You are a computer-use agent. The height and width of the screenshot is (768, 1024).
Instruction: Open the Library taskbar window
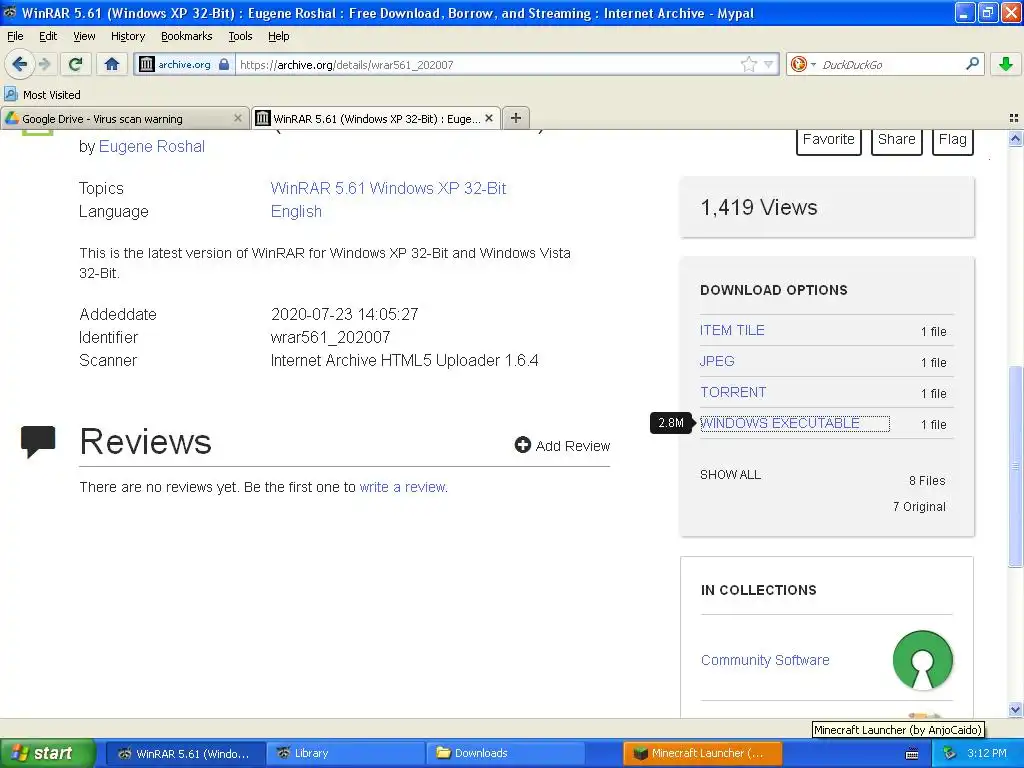pyautogui.click(x=345, y=754)
